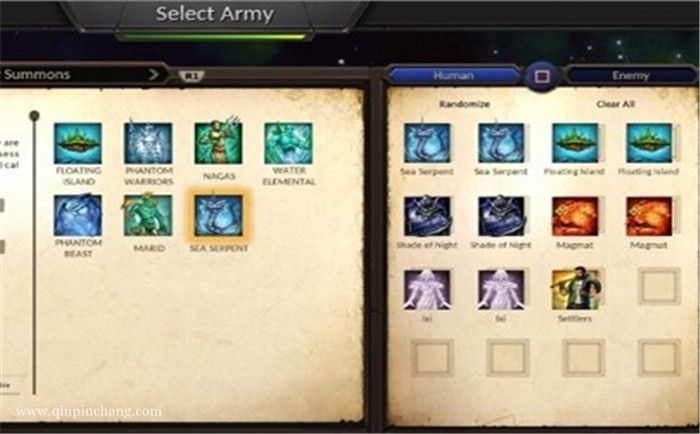
Task: Switch to the Human army tab
Action: 453,75
